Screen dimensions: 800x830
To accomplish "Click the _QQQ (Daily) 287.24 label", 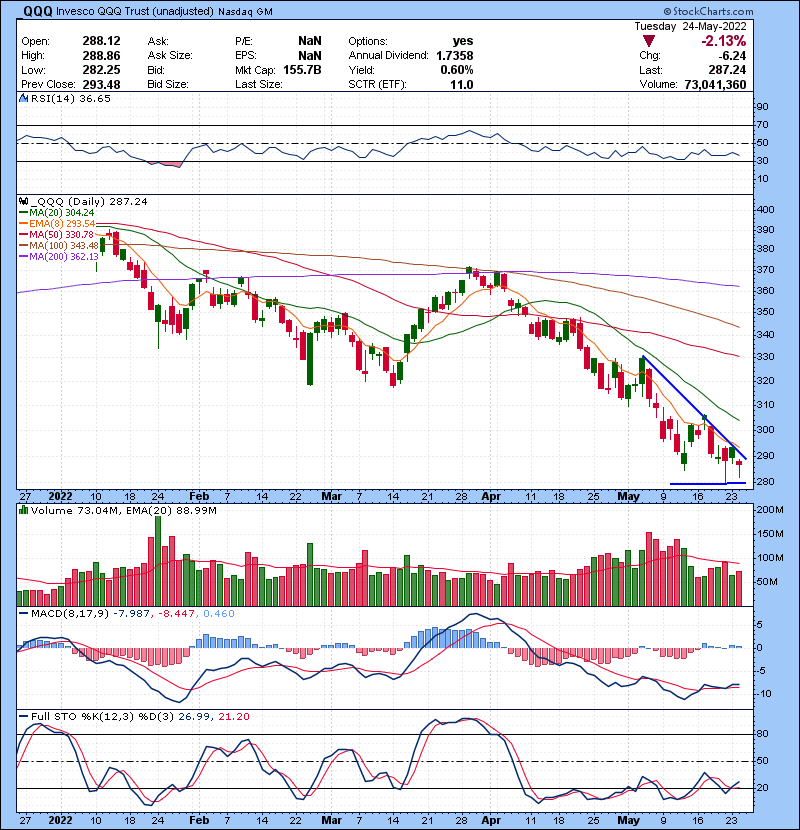I will [x=89, y=201].
